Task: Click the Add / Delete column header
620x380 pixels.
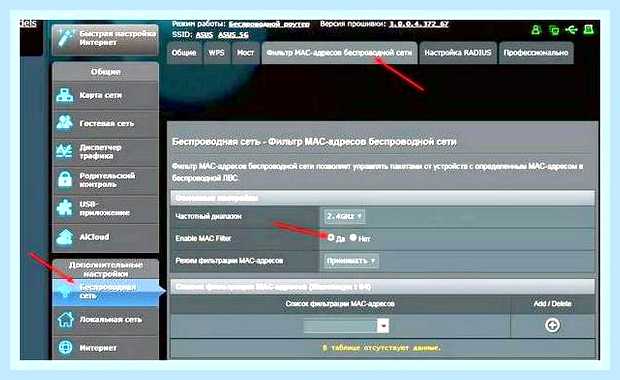Action: click(x=552, y=304)
